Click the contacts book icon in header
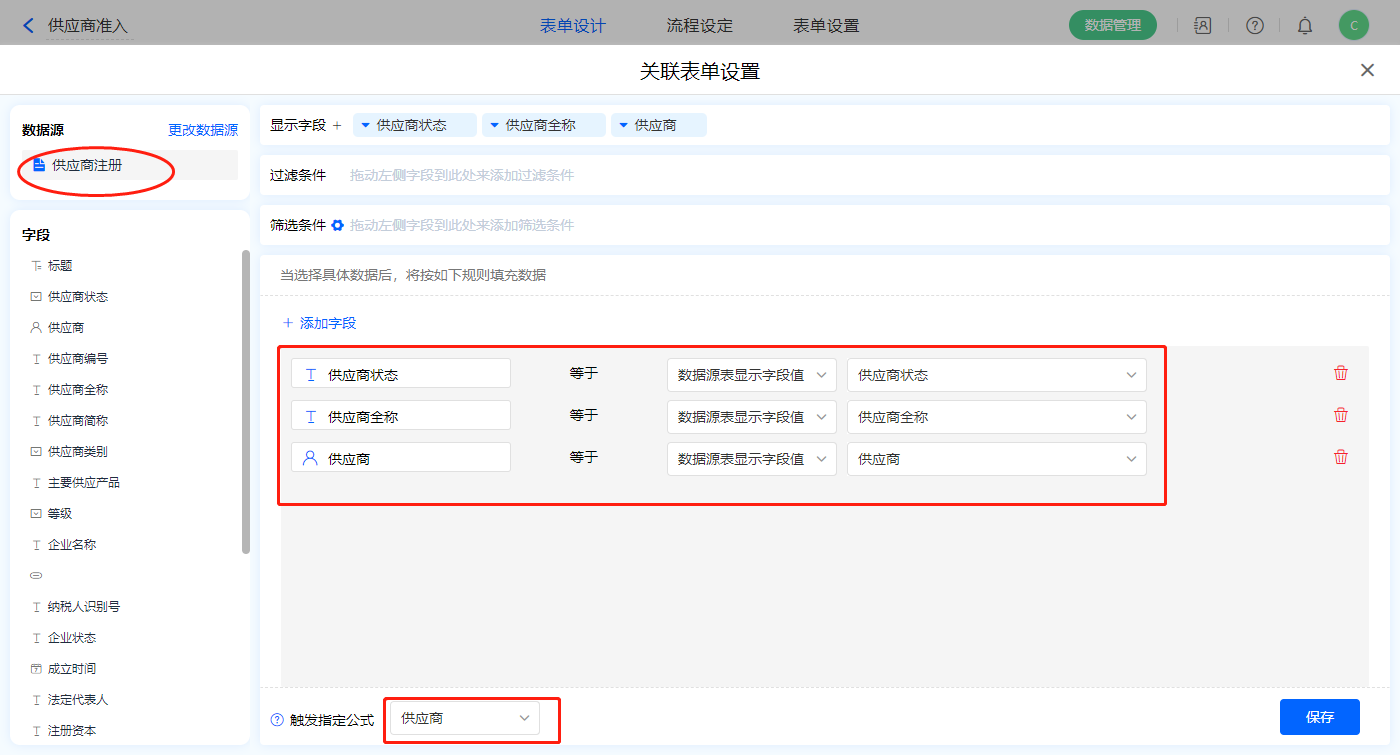 tap(1203, 26)
